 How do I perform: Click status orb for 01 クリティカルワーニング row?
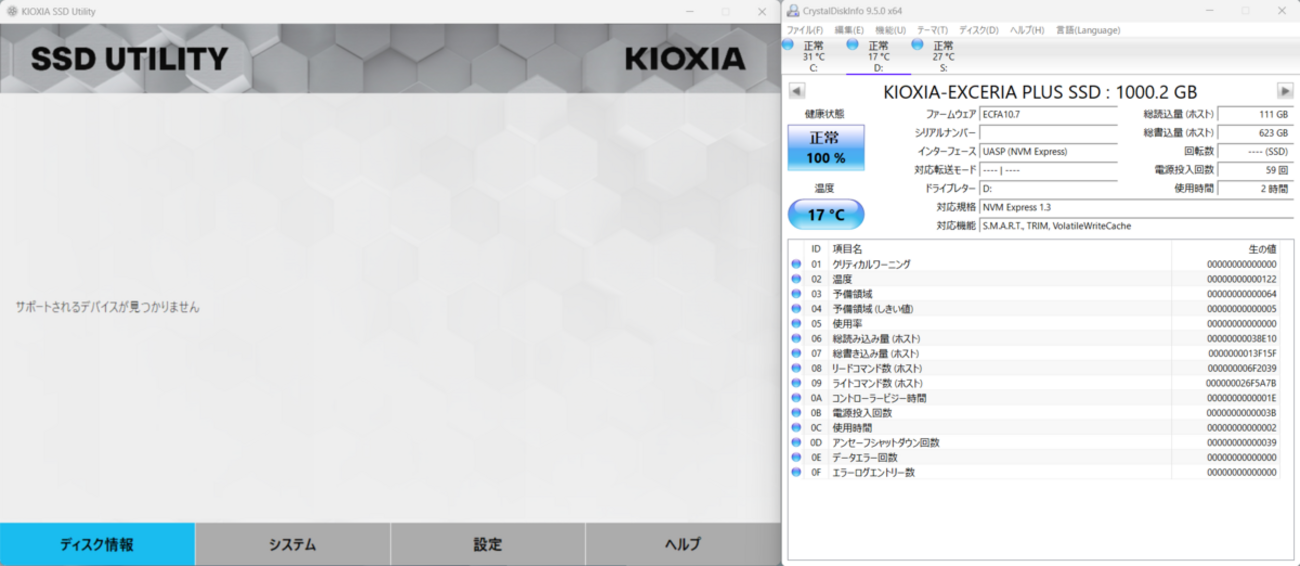[x=797, y=264]
